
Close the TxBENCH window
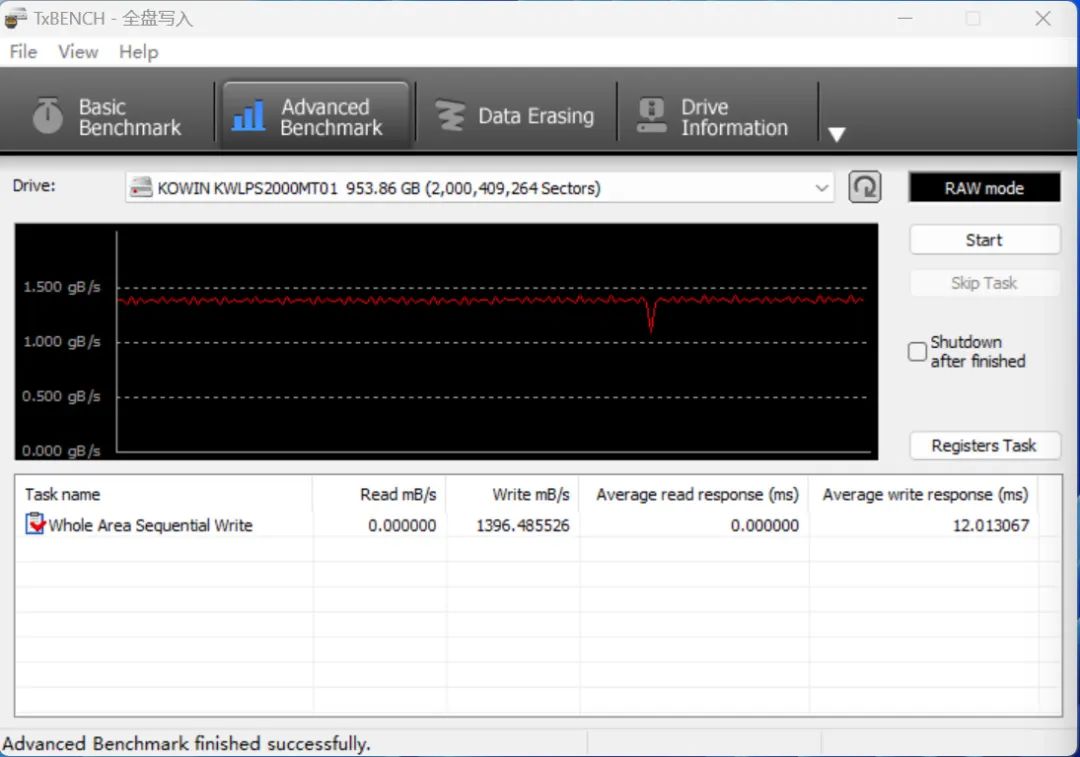(x=1043, y=19)
